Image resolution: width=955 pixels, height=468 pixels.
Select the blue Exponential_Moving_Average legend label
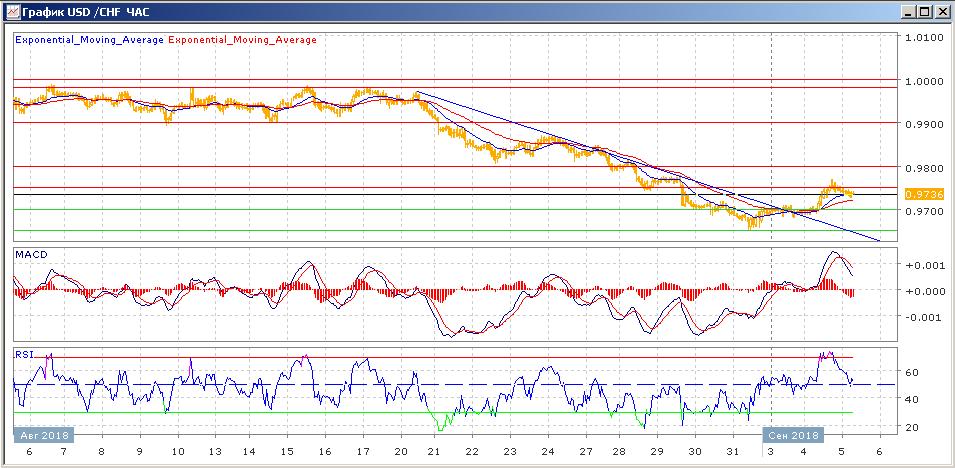tap(88, 40)
